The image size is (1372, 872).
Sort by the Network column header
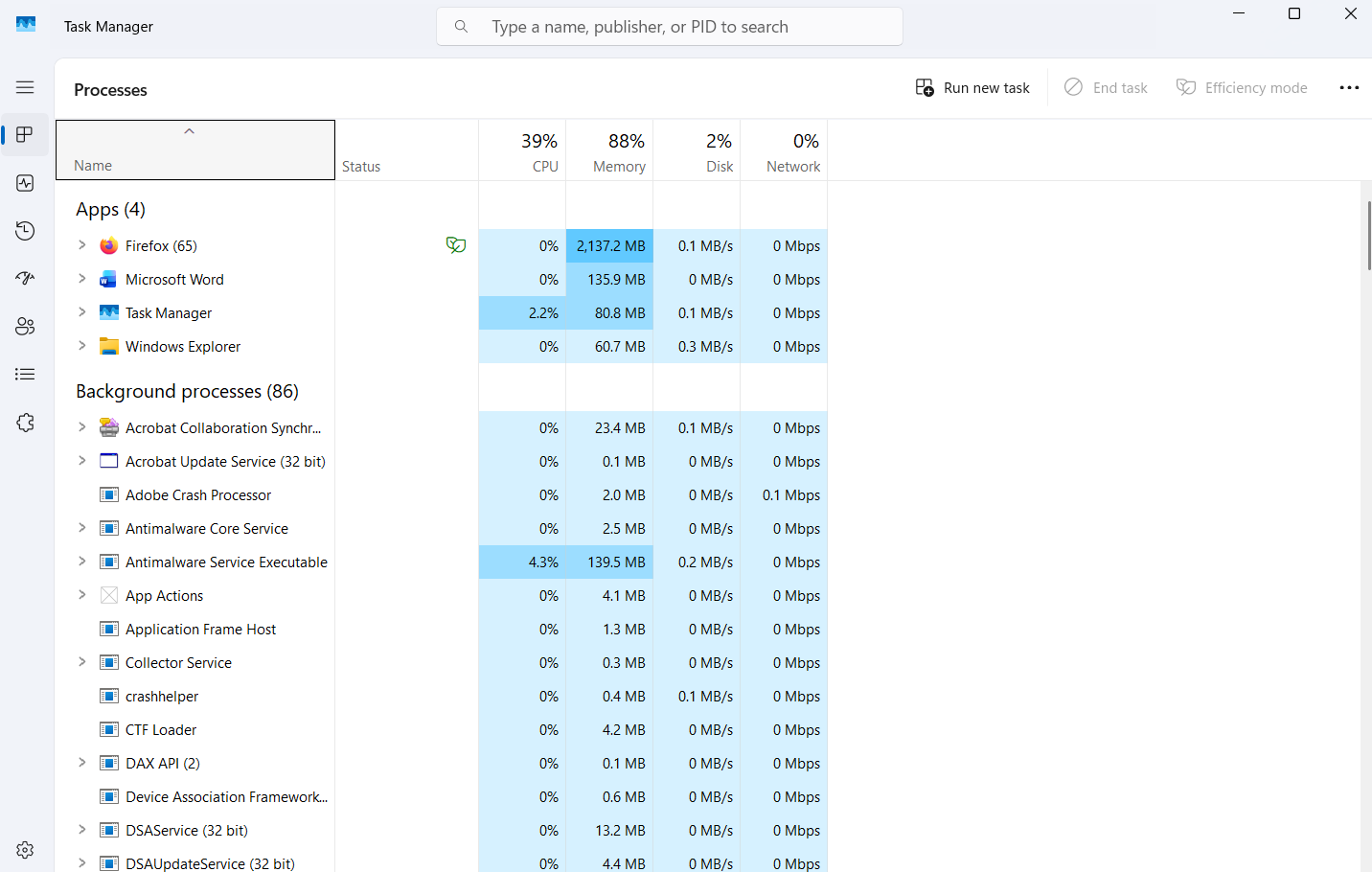[784, 151]
